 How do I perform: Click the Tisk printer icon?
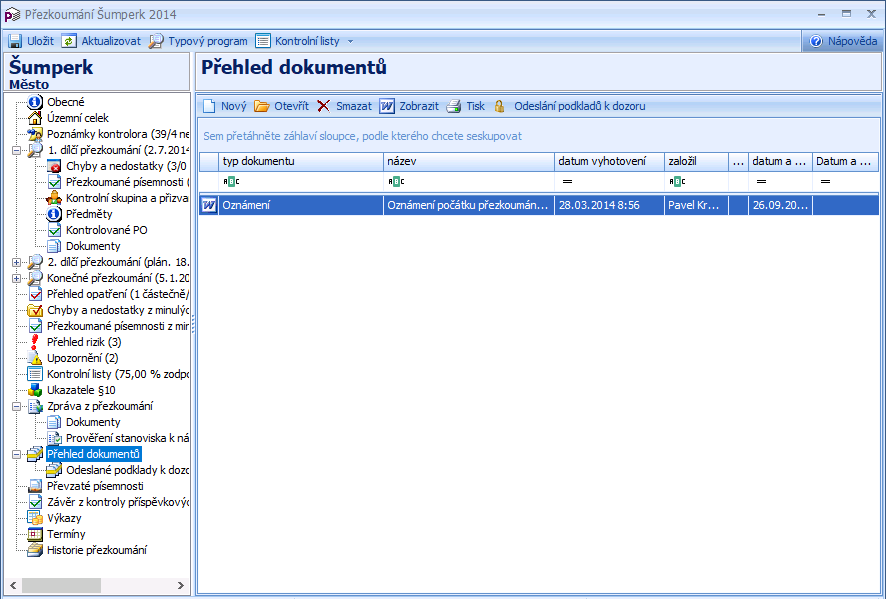[x=454, y=106]
